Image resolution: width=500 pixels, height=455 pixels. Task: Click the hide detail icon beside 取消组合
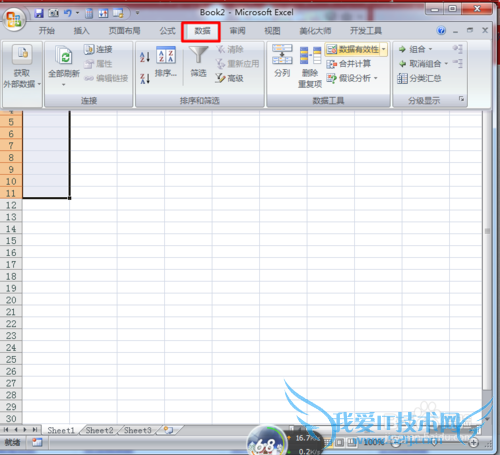[458, 63]
